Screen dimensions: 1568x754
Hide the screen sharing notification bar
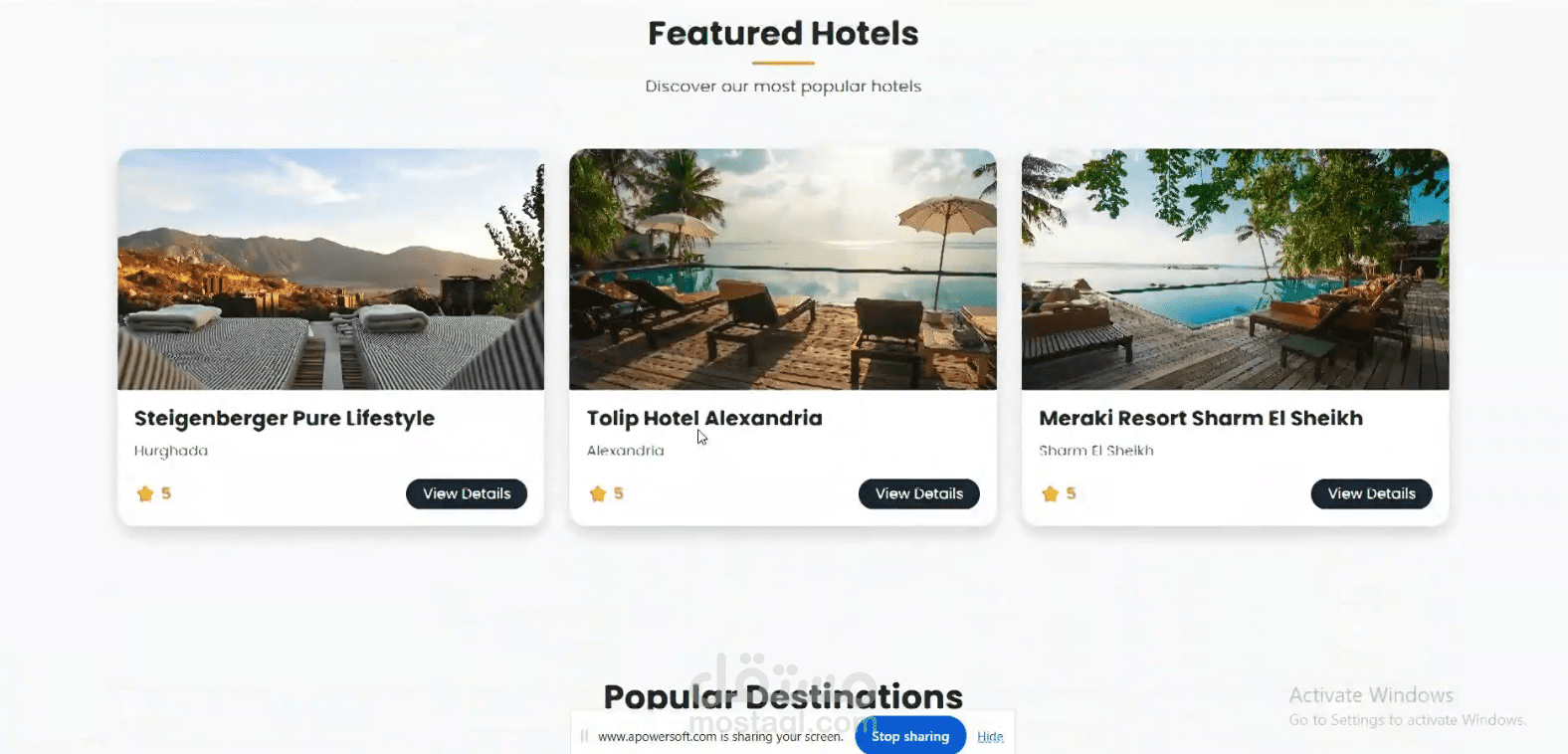pos(990,736)
